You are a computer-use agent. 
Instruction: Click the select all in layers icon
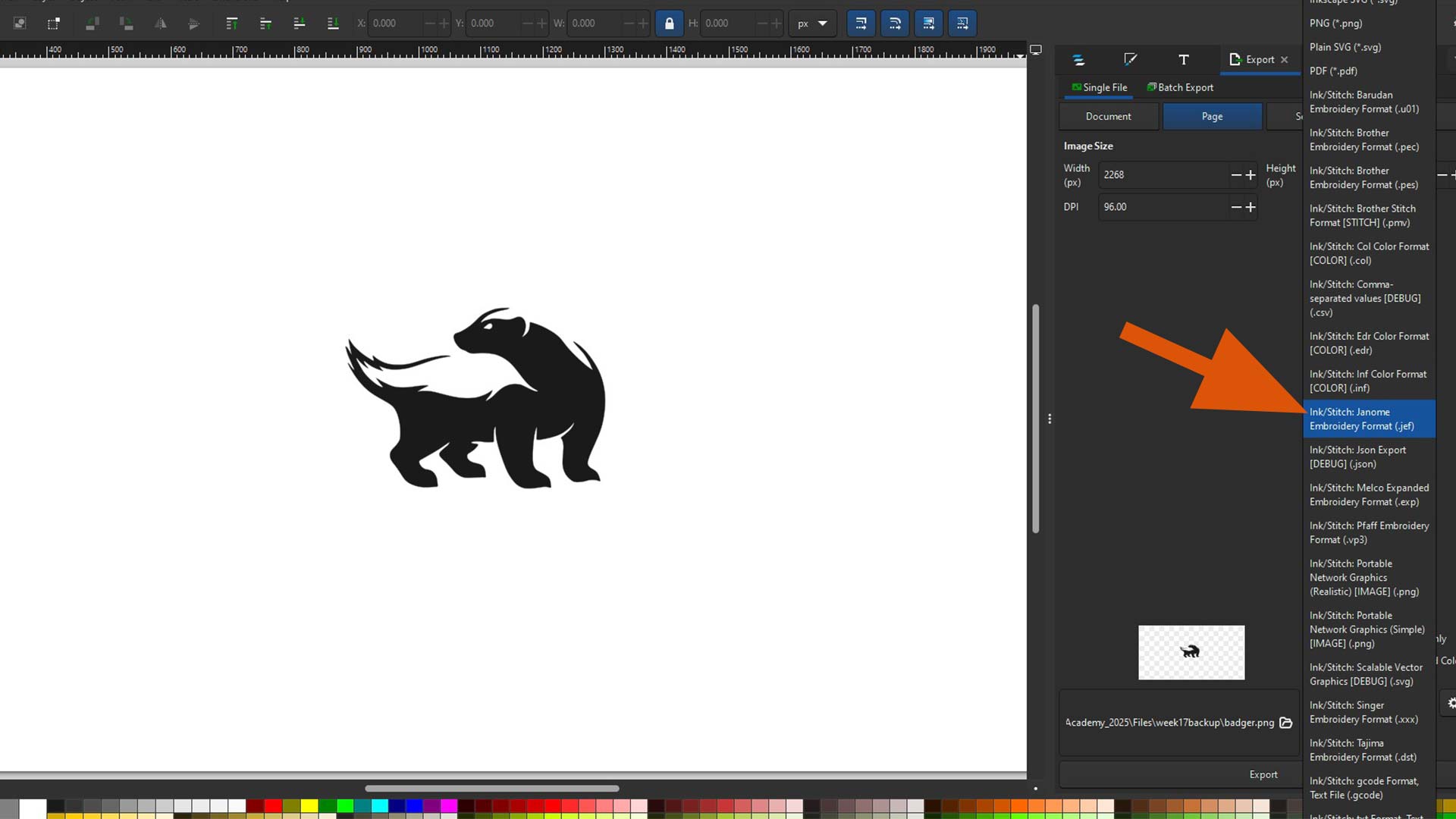click(20, 24)
